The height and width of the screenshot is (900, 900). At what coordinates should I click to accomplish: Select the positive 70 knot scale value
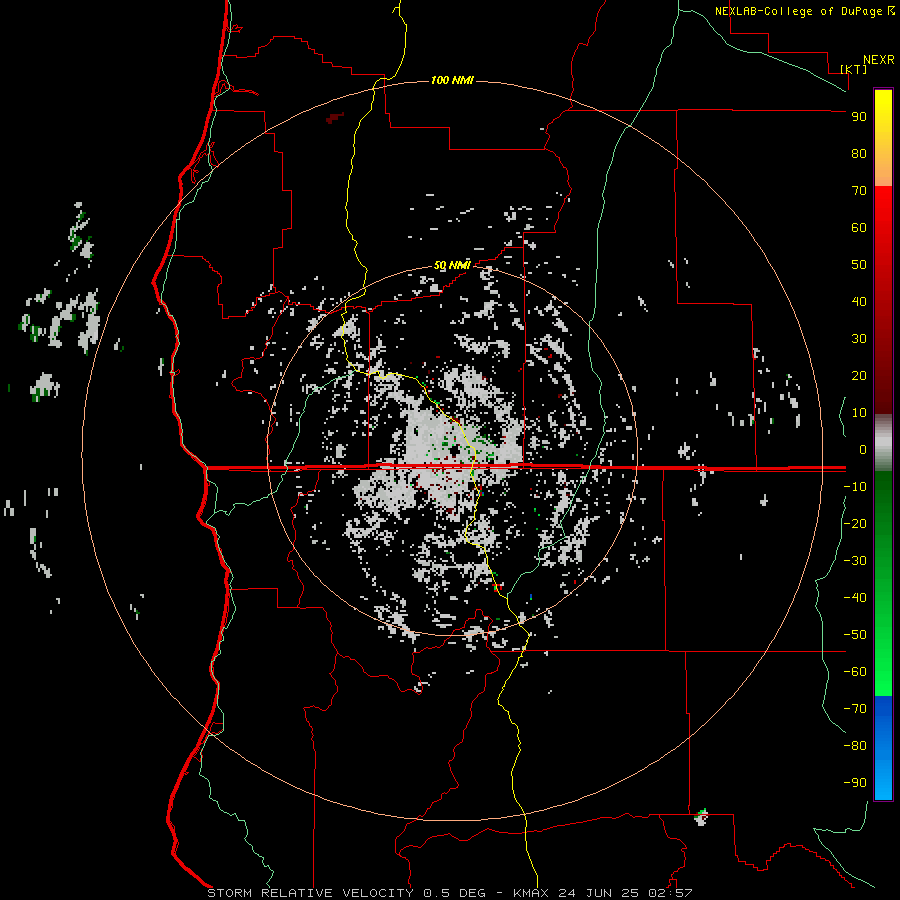click(x=859, y=191)
